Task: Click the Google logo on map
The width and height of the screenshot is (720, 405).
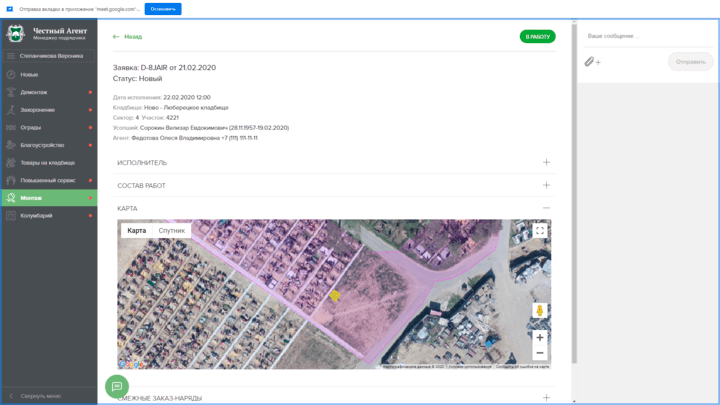Action: pos(131,364)
